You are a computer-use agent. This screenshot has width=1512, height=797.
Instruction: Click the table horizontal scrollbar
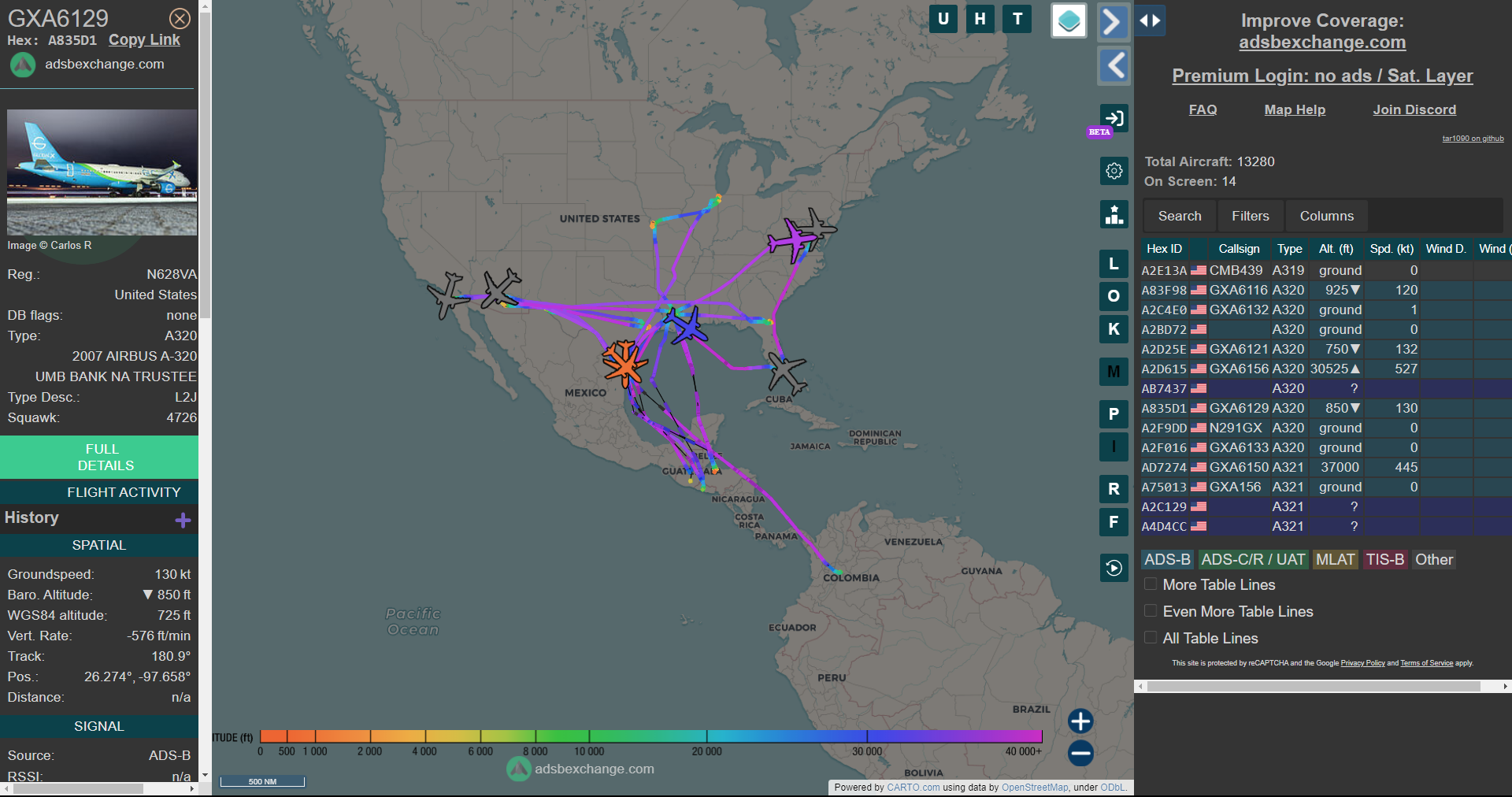point(1314,687)
